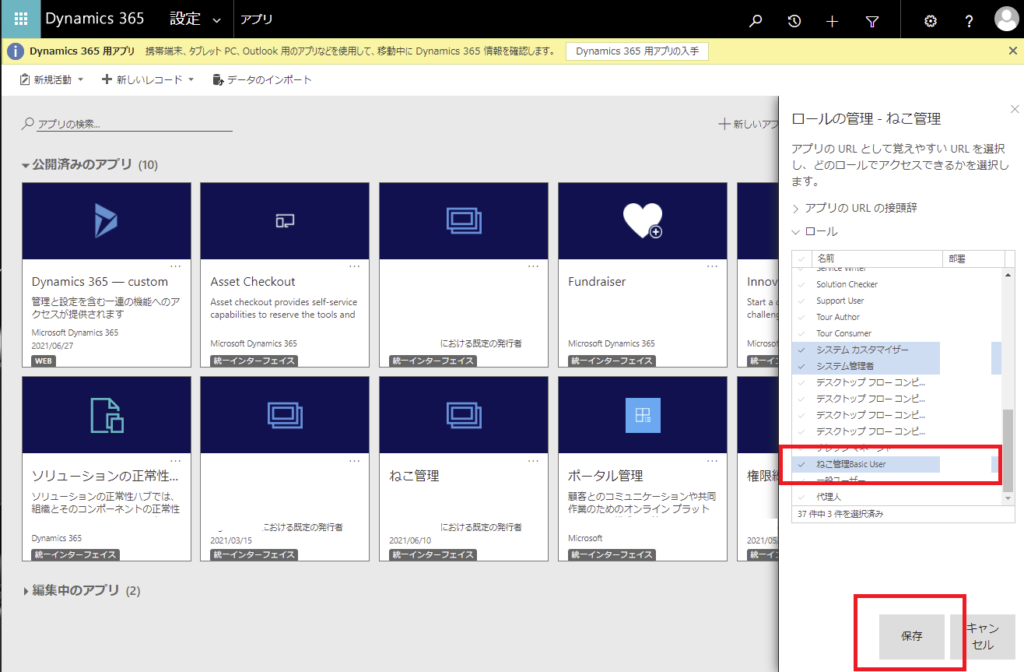Click the アプリの検索 search field
Screen dimensions: 1024x672
tap(134, 123)
